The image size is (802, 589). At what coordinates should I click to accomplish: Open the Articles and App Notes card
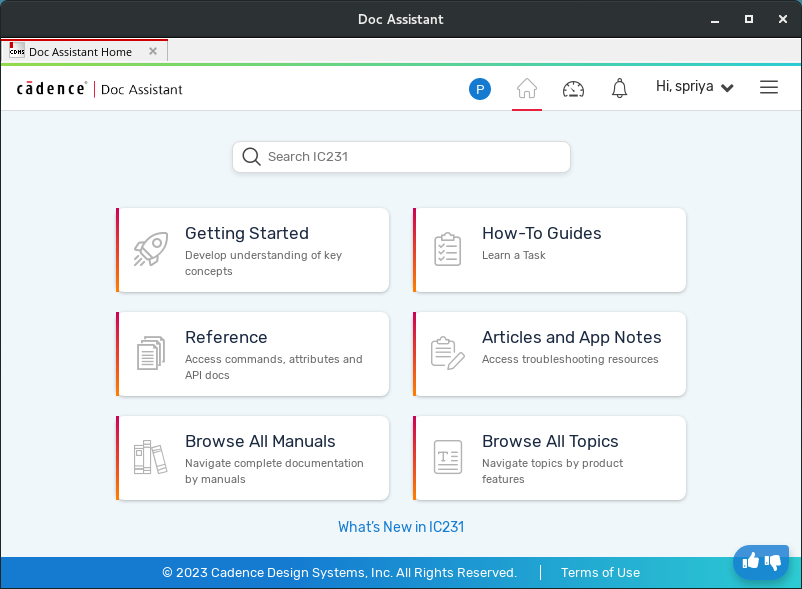(550, 354)
